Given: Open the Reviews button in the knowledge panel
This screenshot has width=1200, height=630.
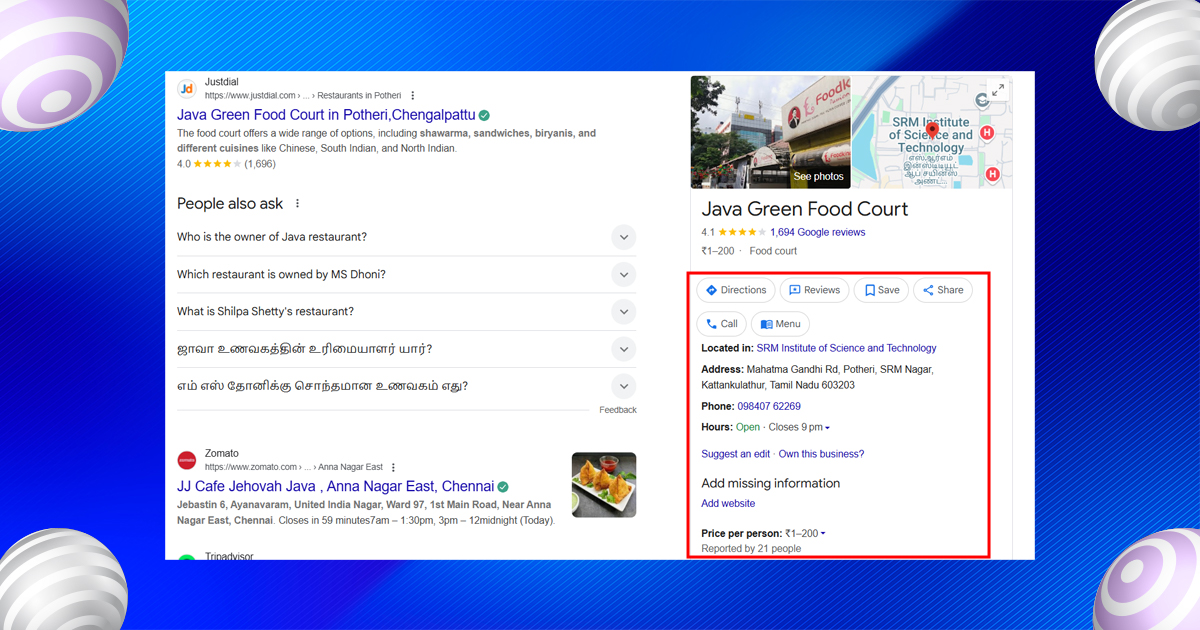Looking at the screenshot, I should click(x=814, y=290).
